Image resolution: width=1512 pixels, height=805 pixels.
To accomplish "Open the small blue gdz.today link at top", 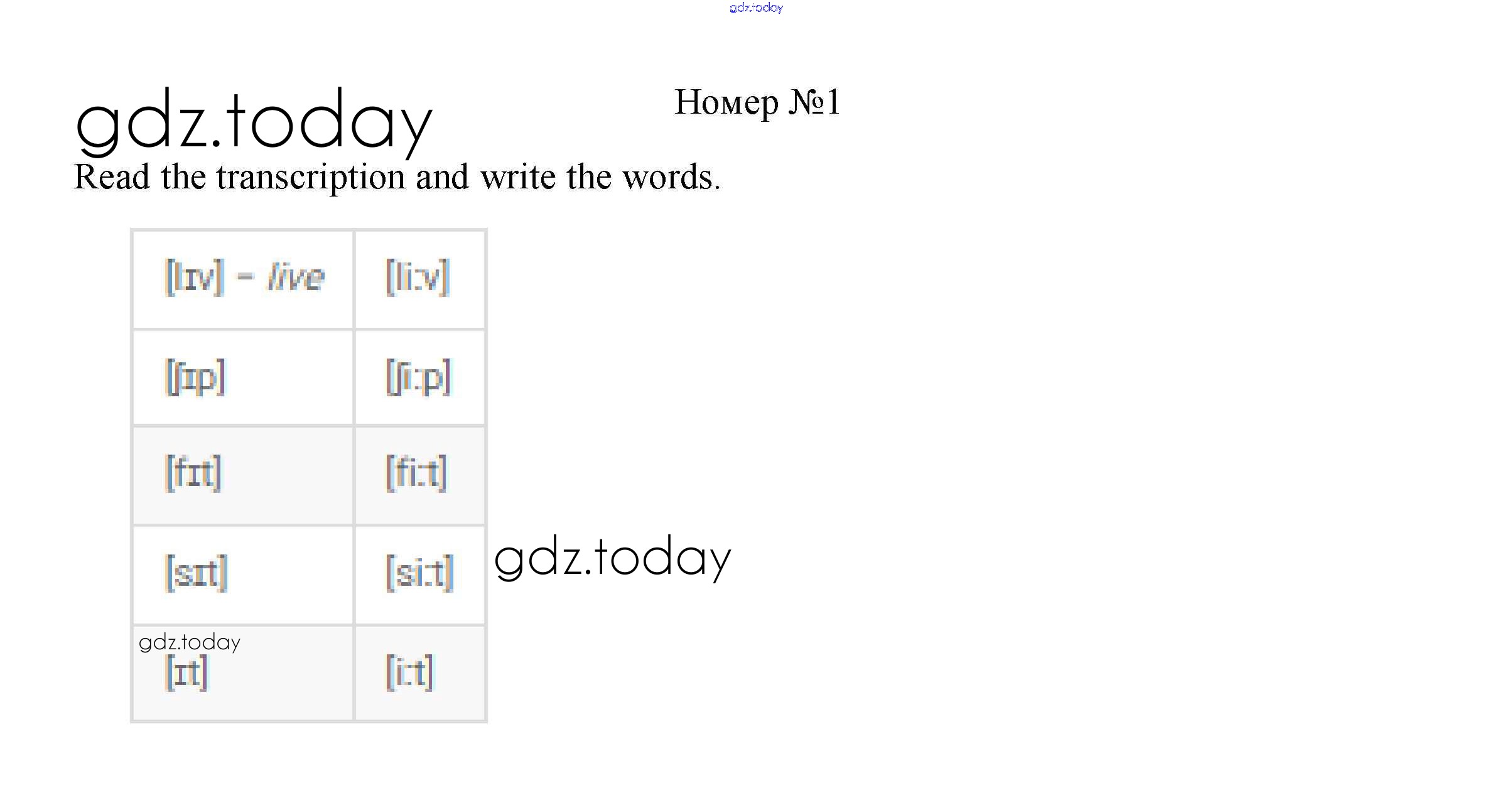I will click(756, 8).
